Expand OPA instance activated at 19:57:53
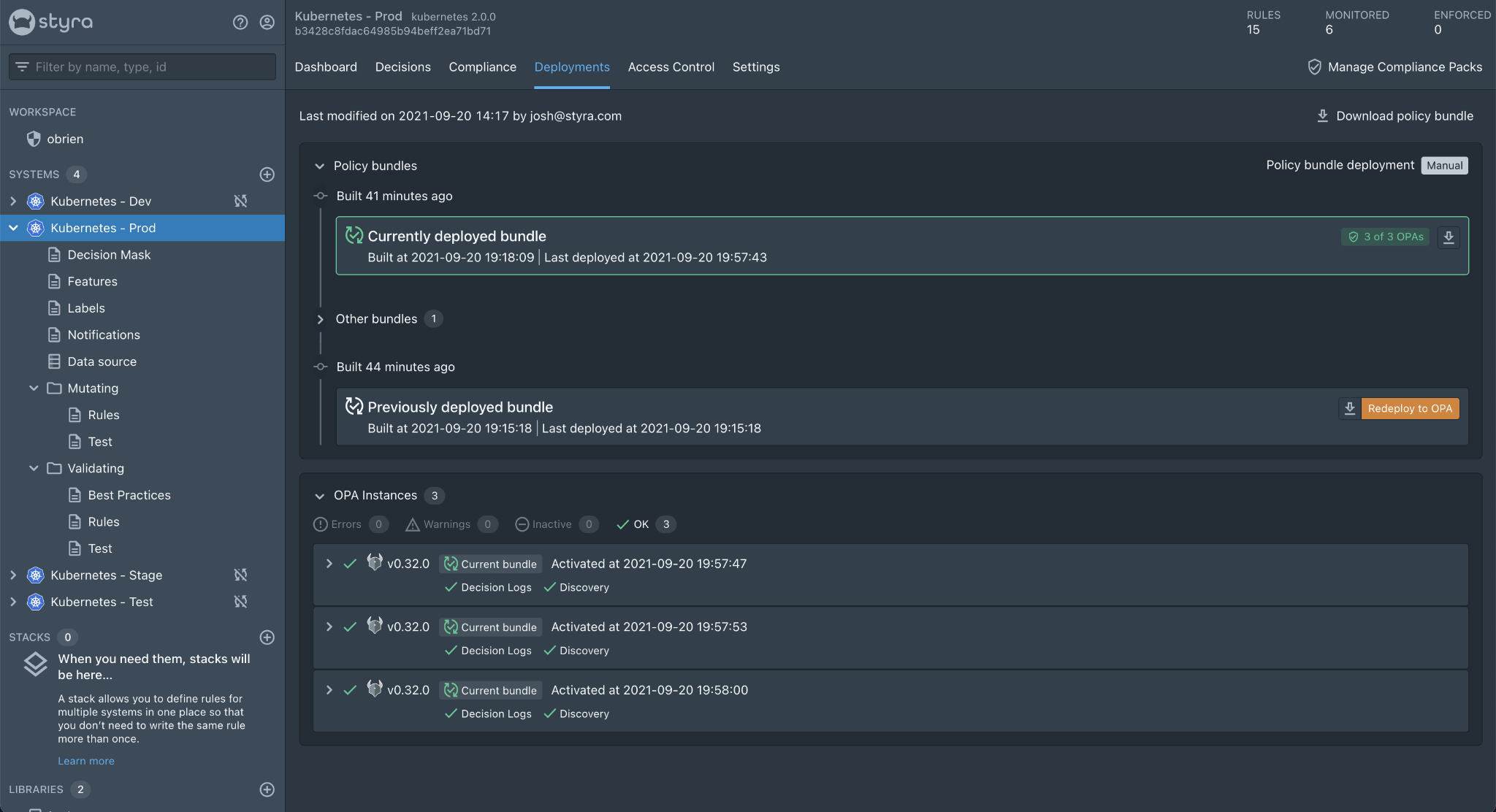The width and height of the screenshot is (1496, 812). tap(329, 627)
